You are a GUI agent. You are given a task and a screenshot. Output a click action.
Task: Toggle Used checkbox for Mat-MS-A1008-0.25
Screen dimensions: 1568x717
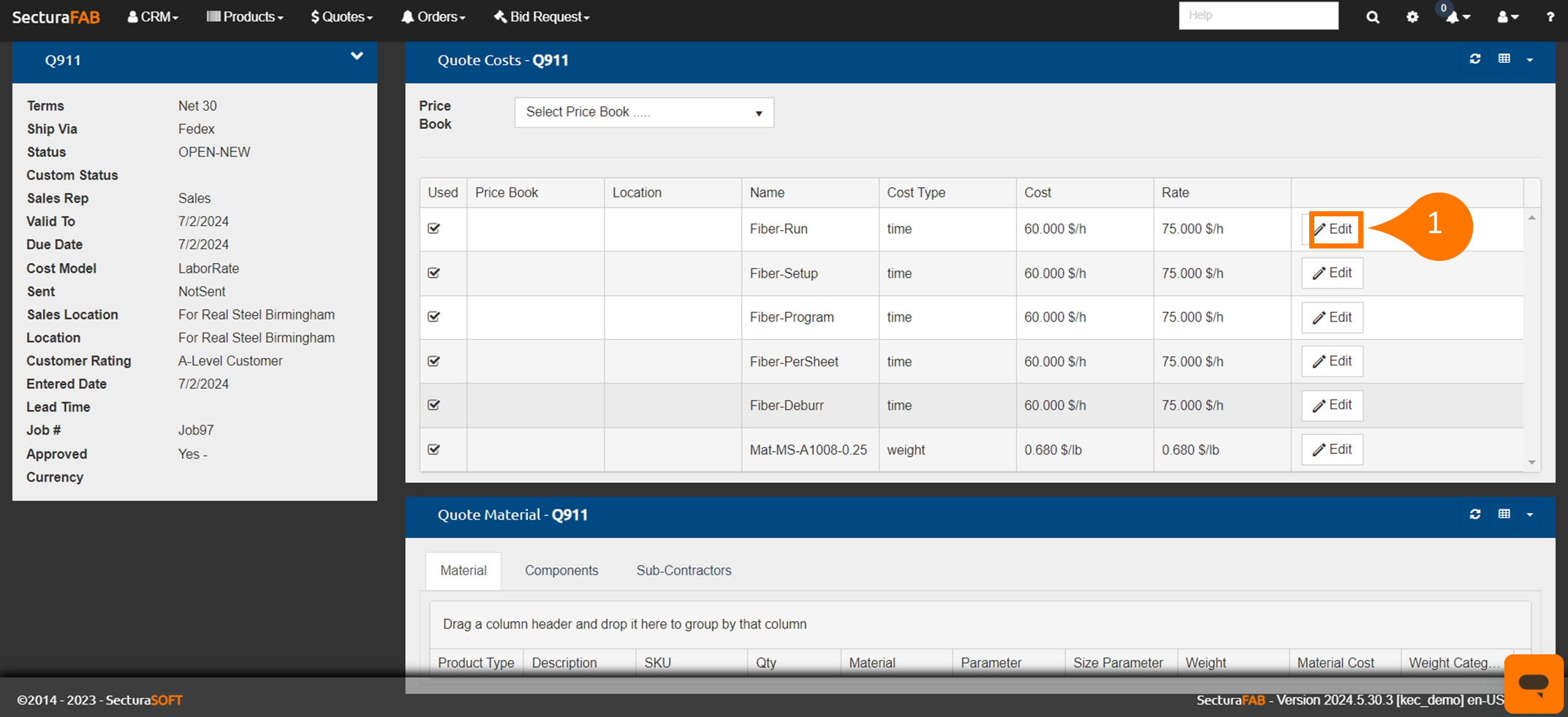click(434, 449)
